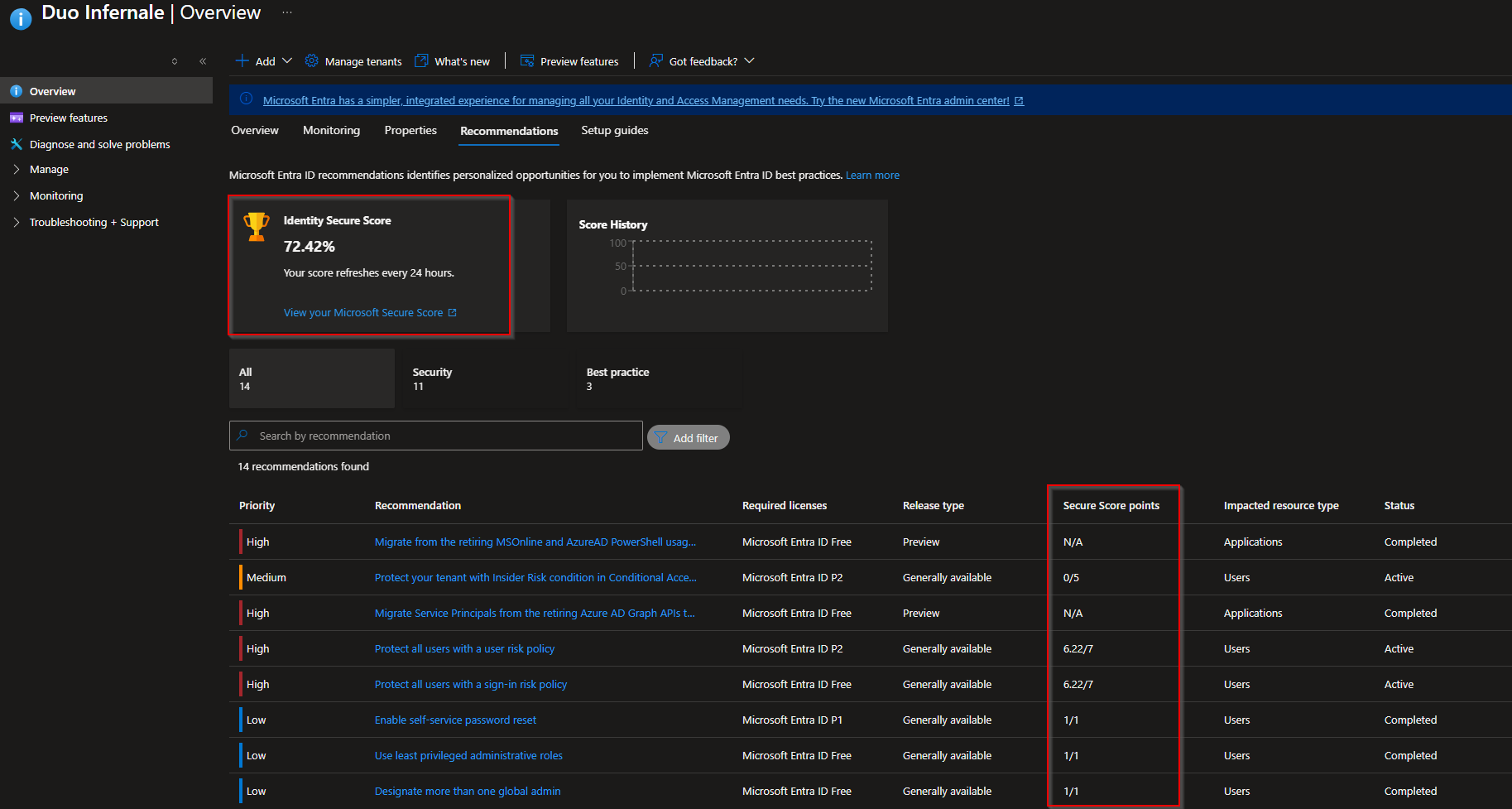
Task: Sort by Secure Score points column
Action: click(1111, 505)
